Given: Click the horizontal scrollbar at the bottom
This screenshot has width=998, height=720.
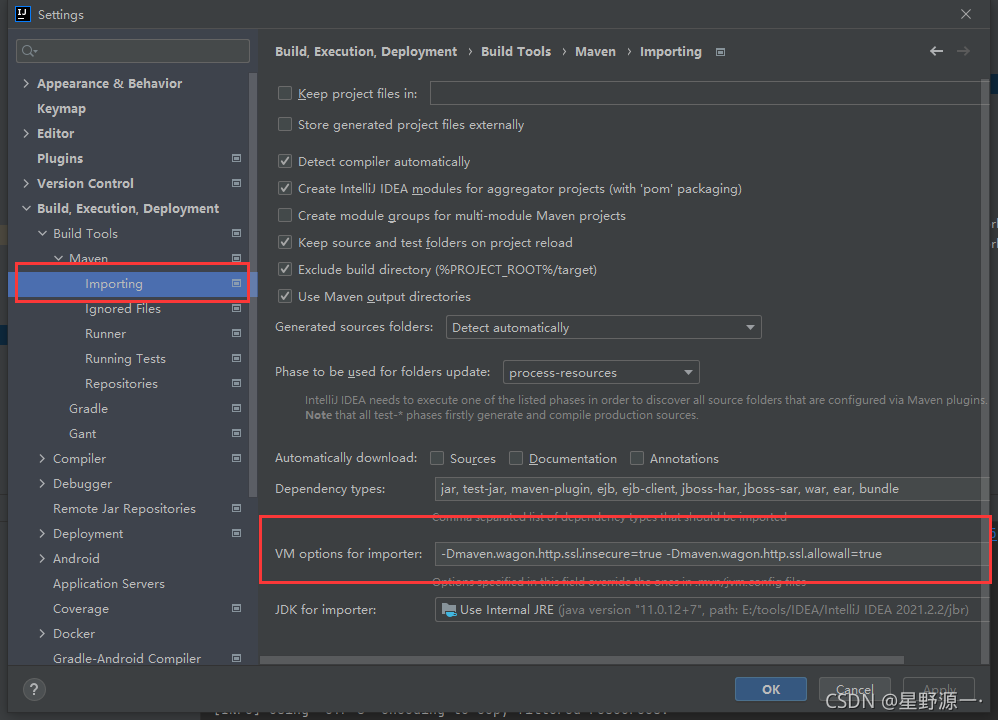Looking at the screenshot, I should click(582, 660).
